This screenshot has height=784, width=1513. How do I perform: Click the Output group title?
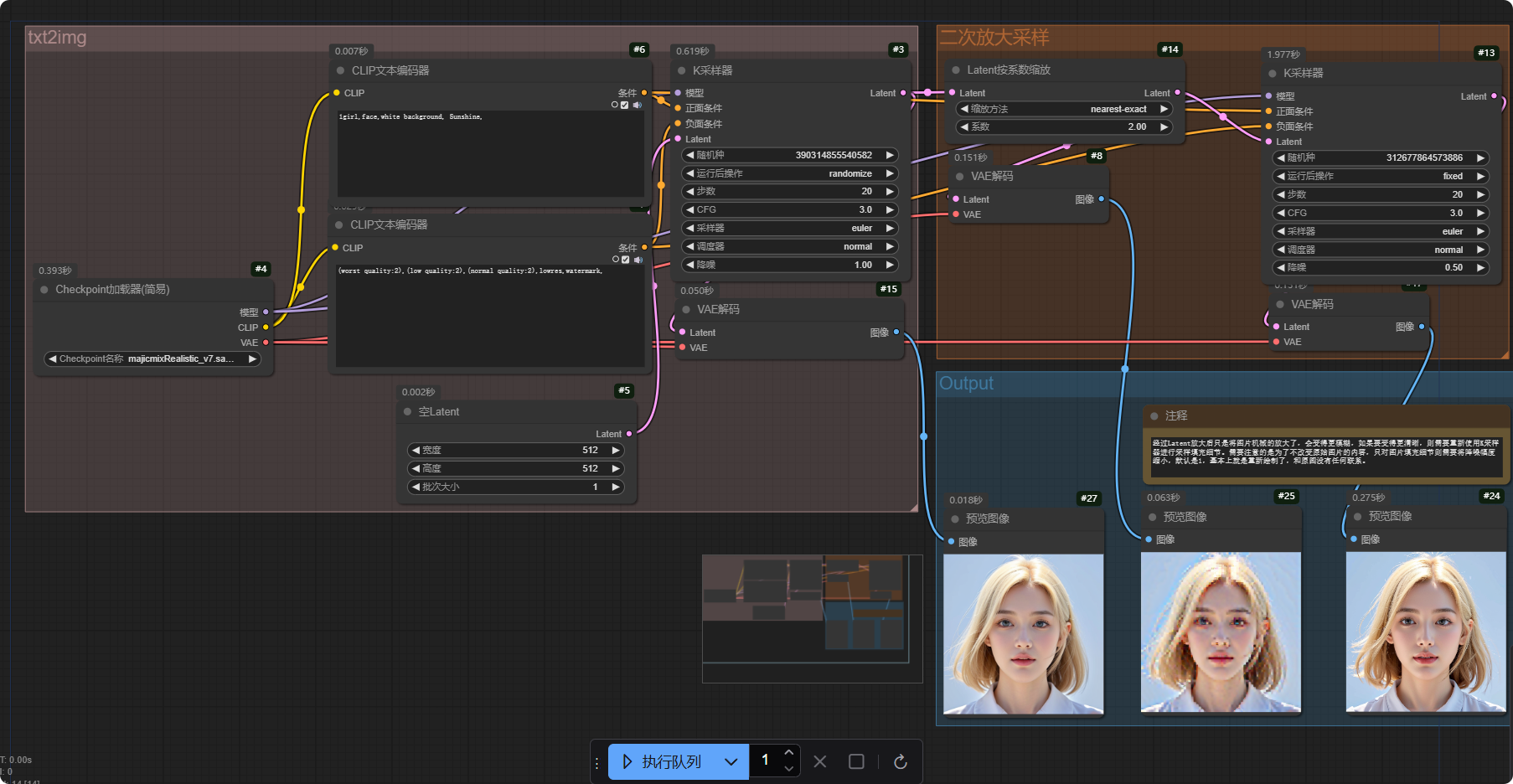966,384
